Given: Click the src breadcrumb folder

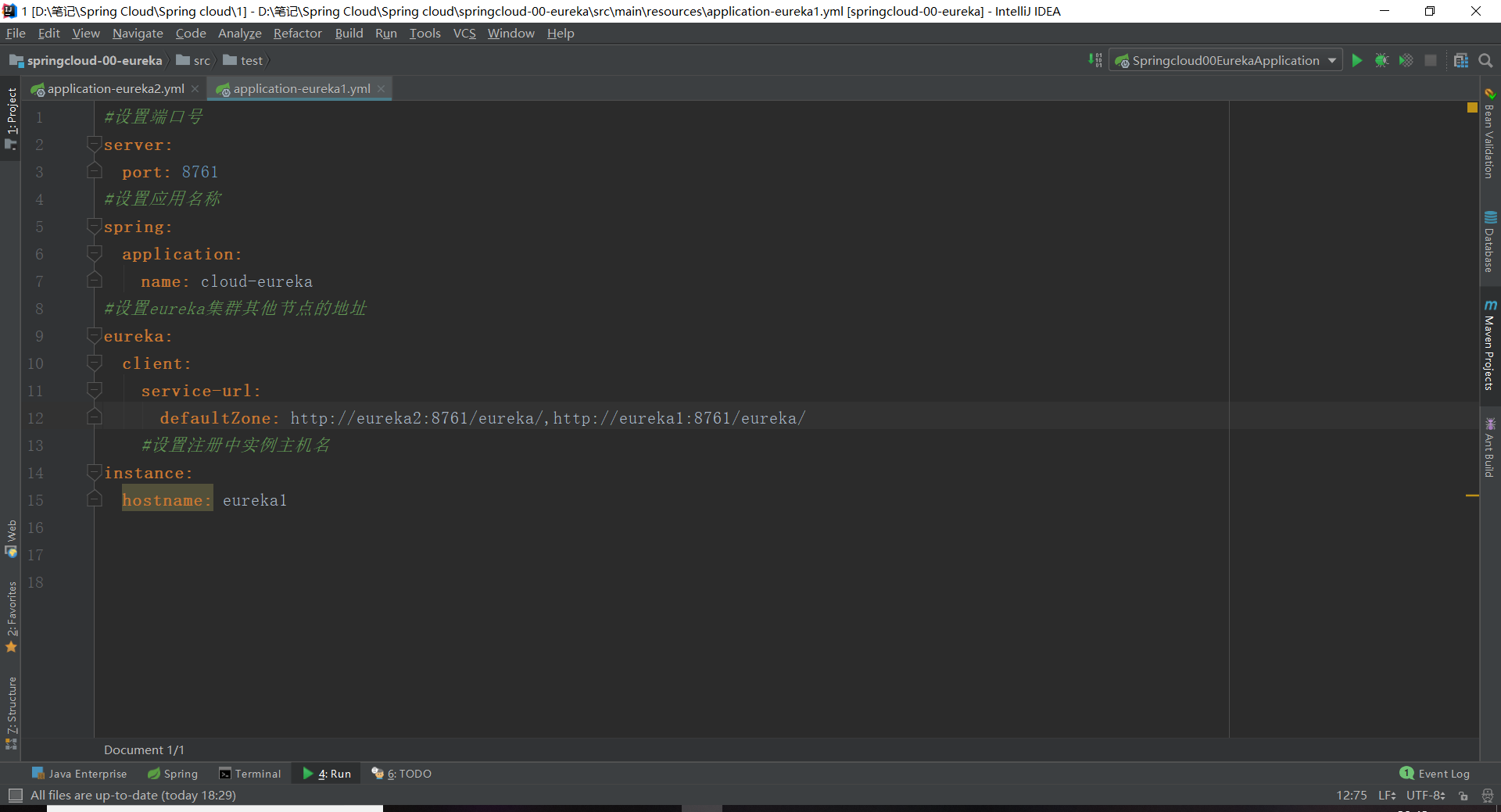Looking at the screenshot, I should (193, 60).
